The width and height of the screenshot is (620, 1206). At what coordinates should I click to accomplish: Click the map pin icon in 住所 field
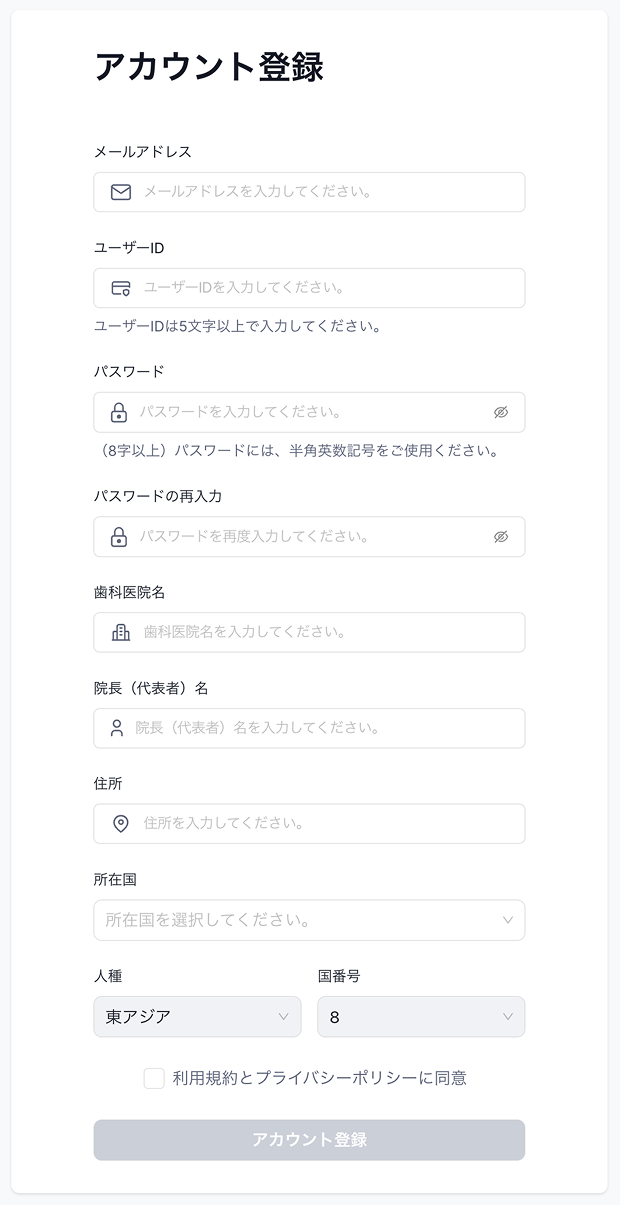[121, 824]
